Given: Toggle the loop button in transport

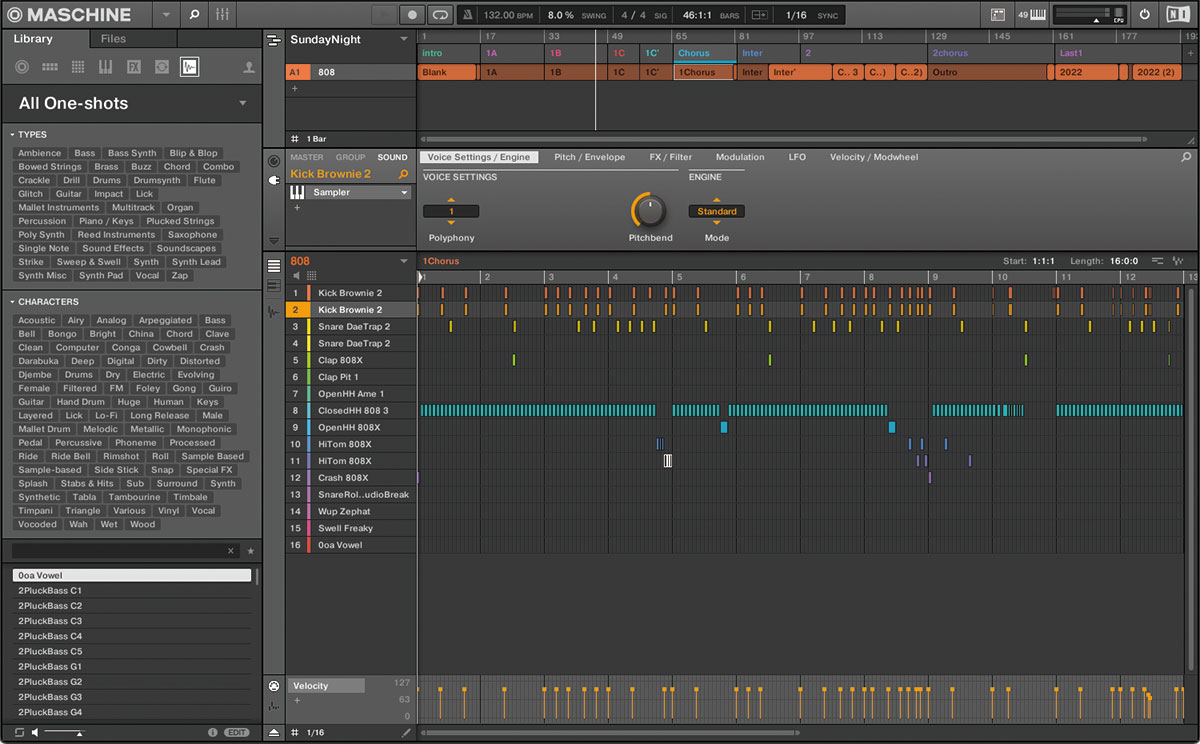Looking at the screenshot, I should tap(439, 14).
